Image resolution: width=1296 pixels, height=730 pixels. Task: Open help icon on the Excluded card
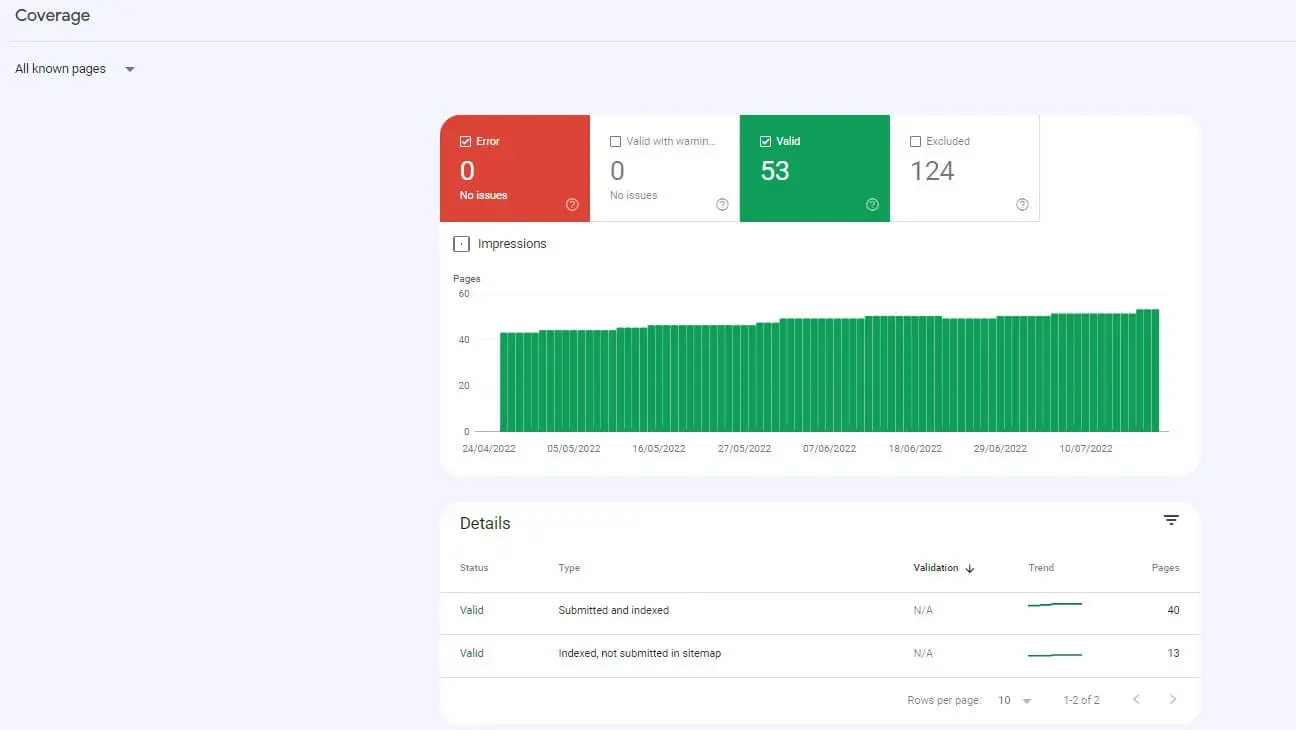point(1022,205)
